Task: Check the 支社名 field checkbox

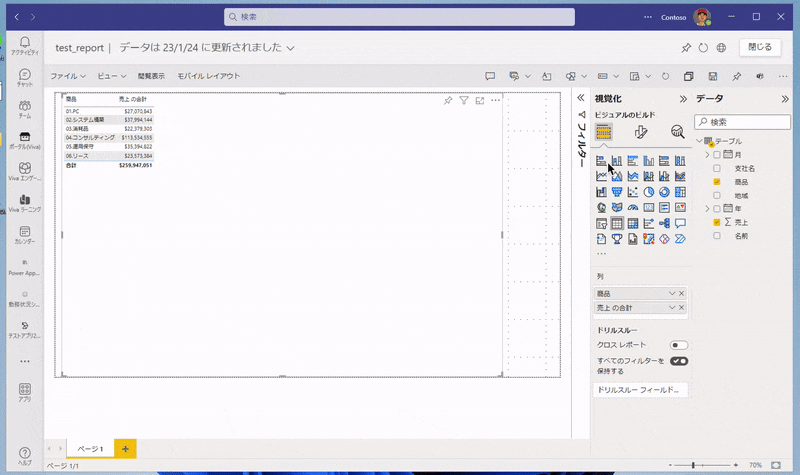Action: tap(717, 168)
